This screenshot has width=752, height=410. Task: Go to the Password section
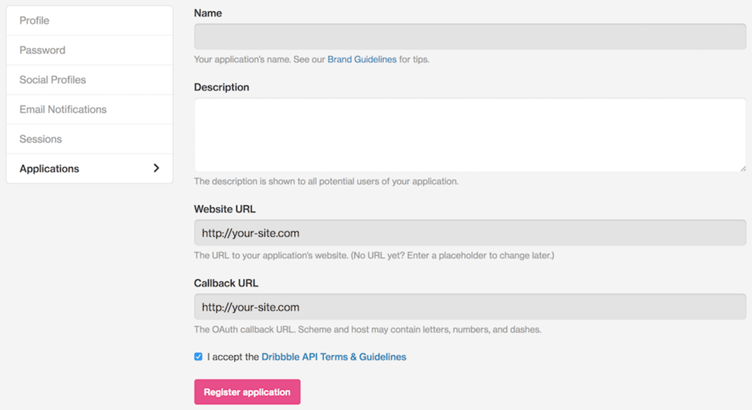tap(90, 50)
